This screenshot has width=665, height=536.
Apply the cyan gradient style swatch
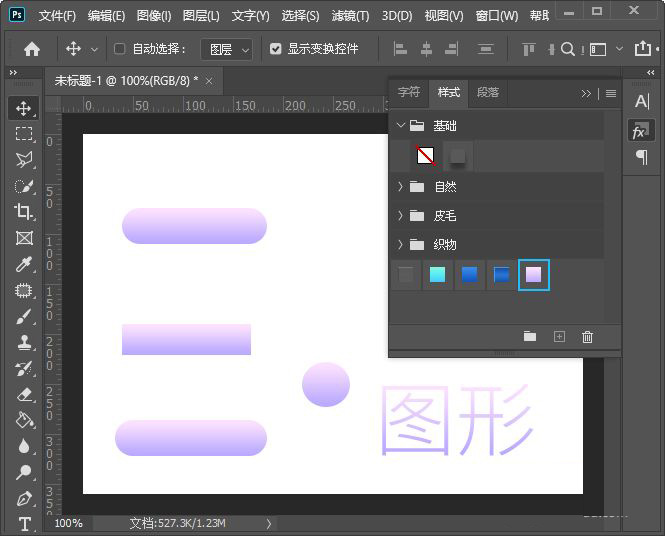click(x=438, y=275)
